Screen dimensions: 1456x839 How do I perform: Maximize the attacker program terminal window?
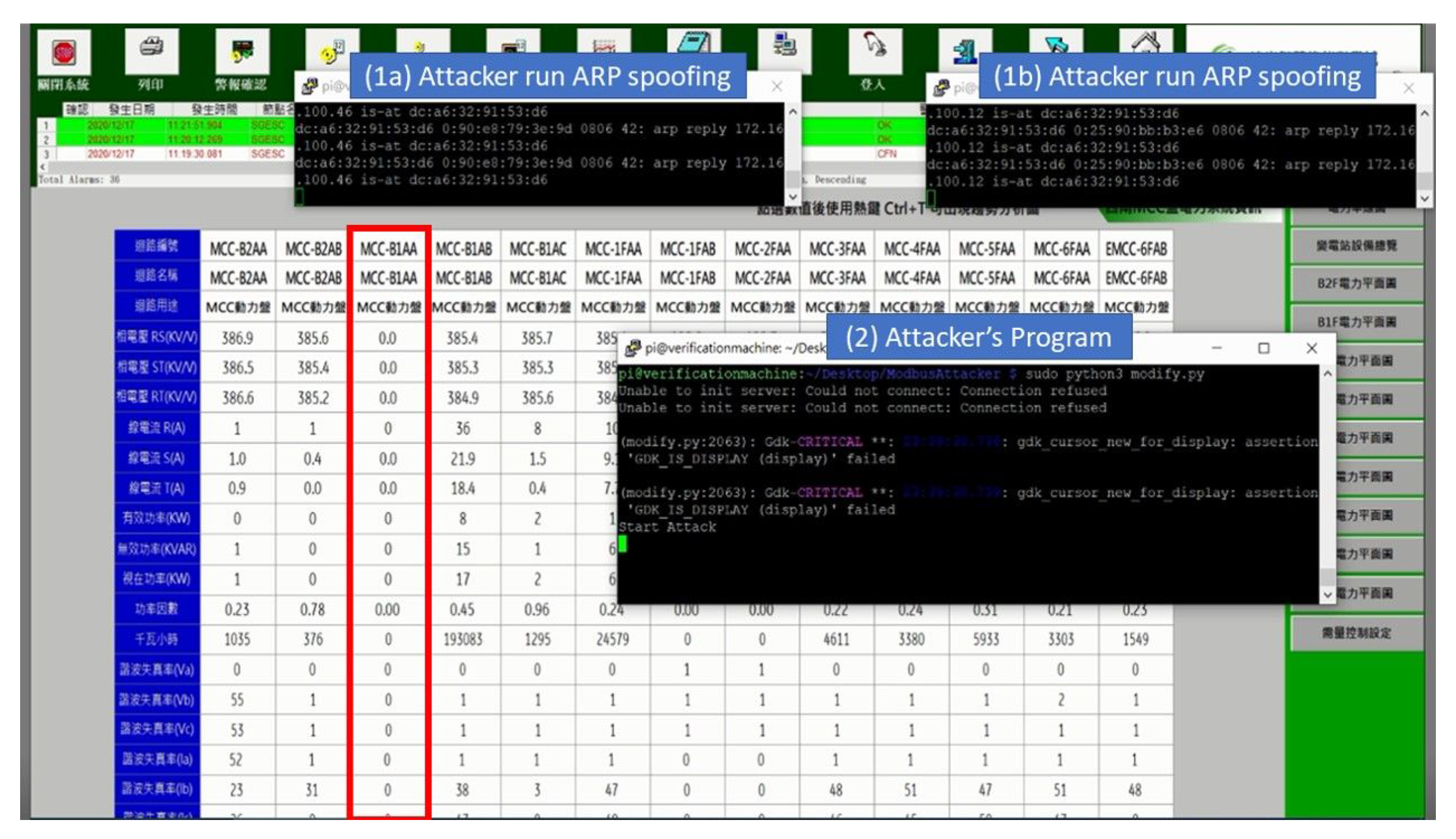(1263, 348)
